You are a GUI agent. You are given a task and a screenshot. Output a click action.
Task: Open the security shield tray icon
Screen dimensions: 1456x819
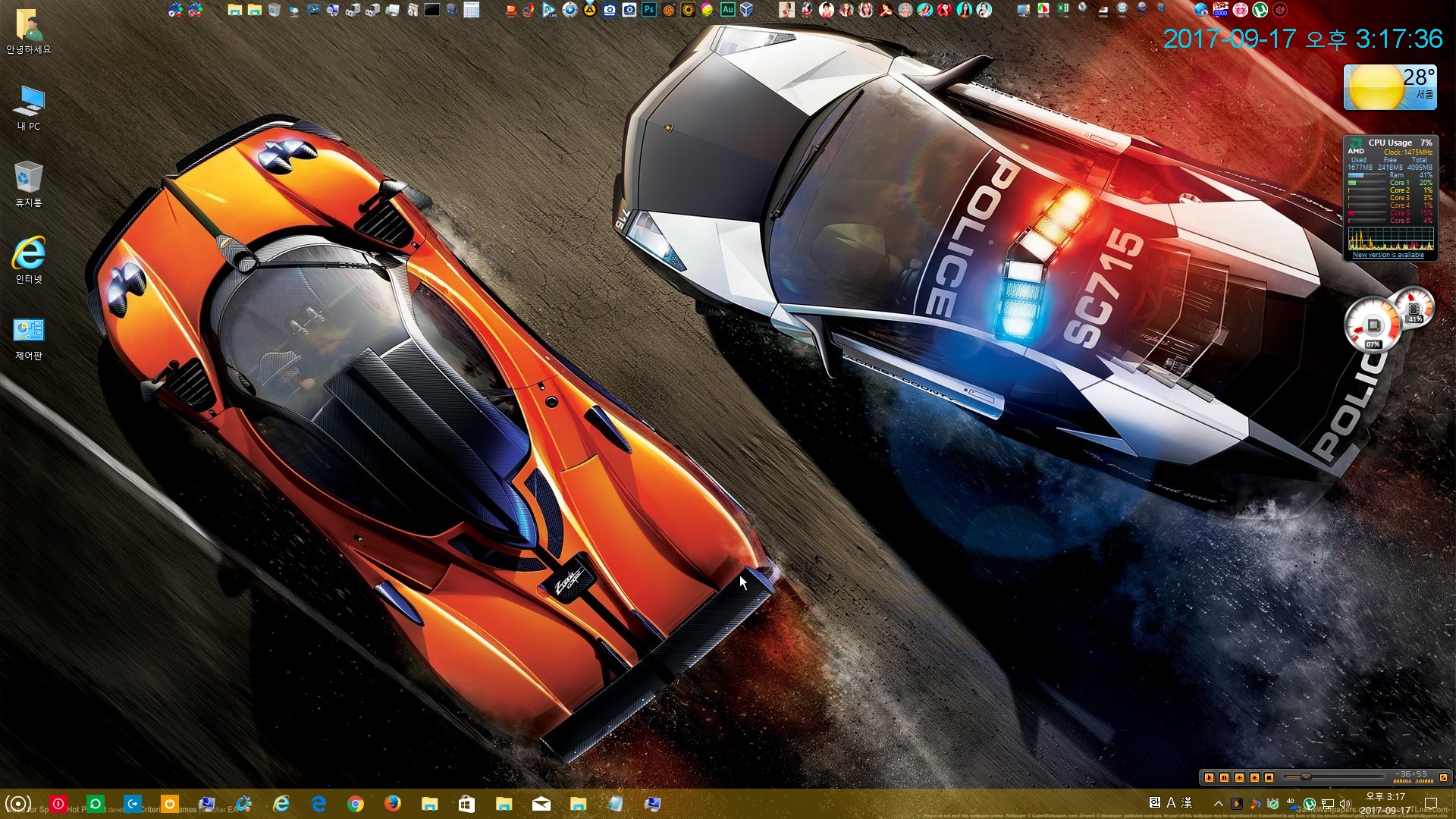pyautogui.click(x=1273, y=804)
